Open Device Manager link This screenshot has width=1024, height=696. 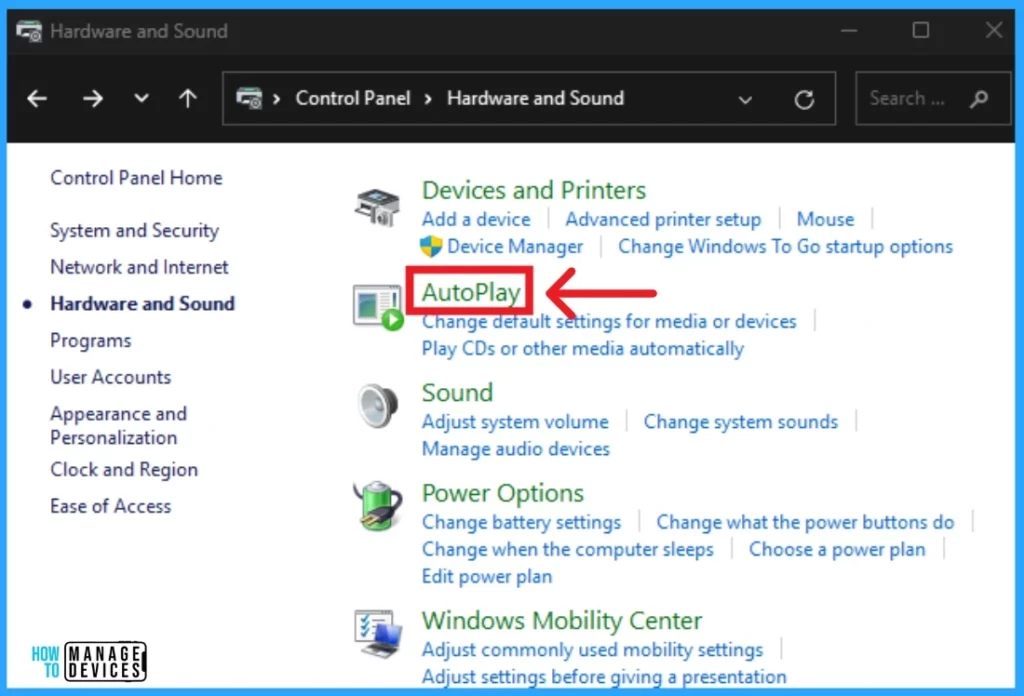tap(515, 247)
